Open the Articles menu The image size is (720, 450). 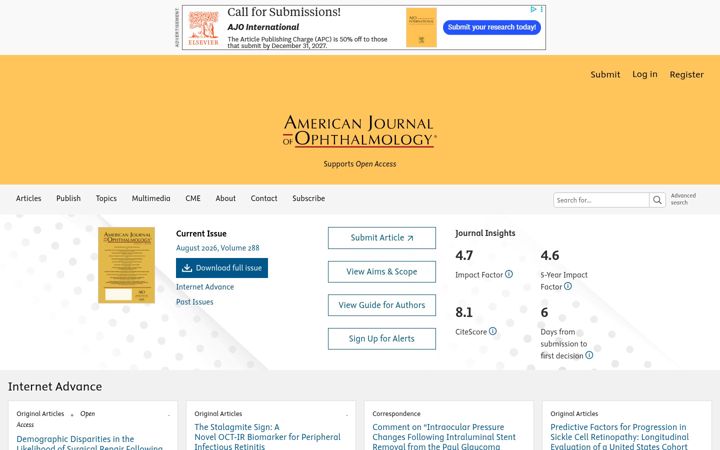[28, 198]
